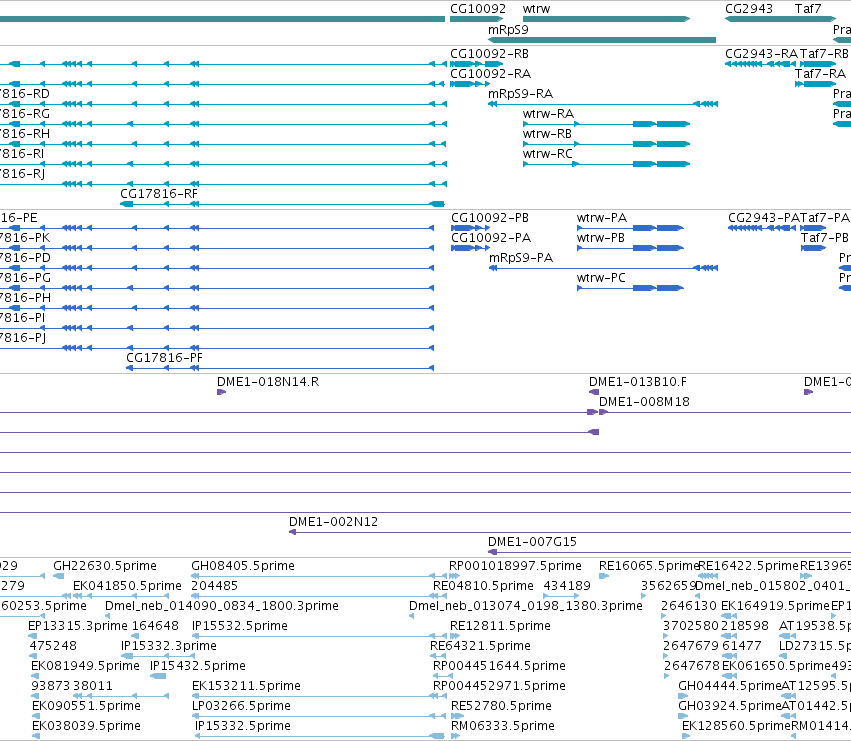Click the teal mRpS9 gene span bar
This screenshot has width=851, height=741.
[x=602, y=40]
